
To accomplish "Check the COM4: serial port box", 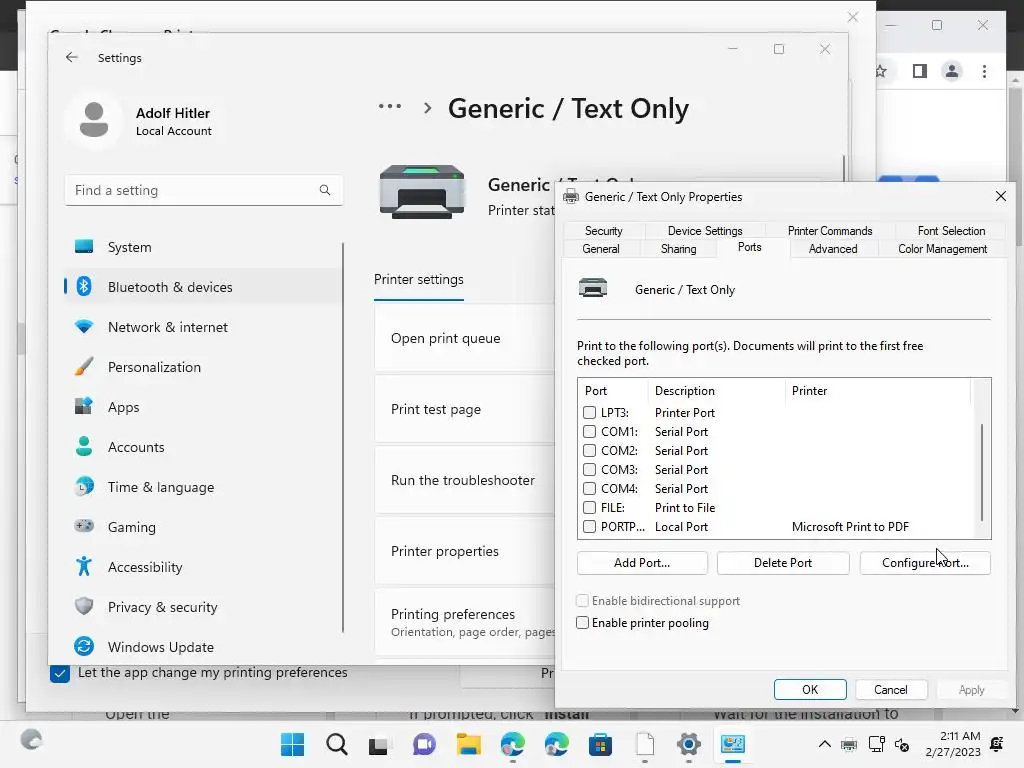I will [589, 488].
